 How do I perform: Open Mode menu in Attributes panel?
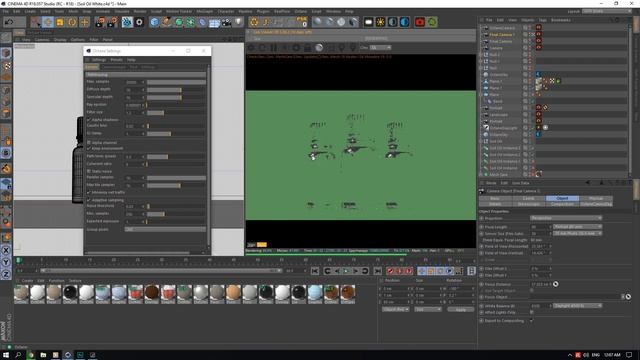(491, 183)
